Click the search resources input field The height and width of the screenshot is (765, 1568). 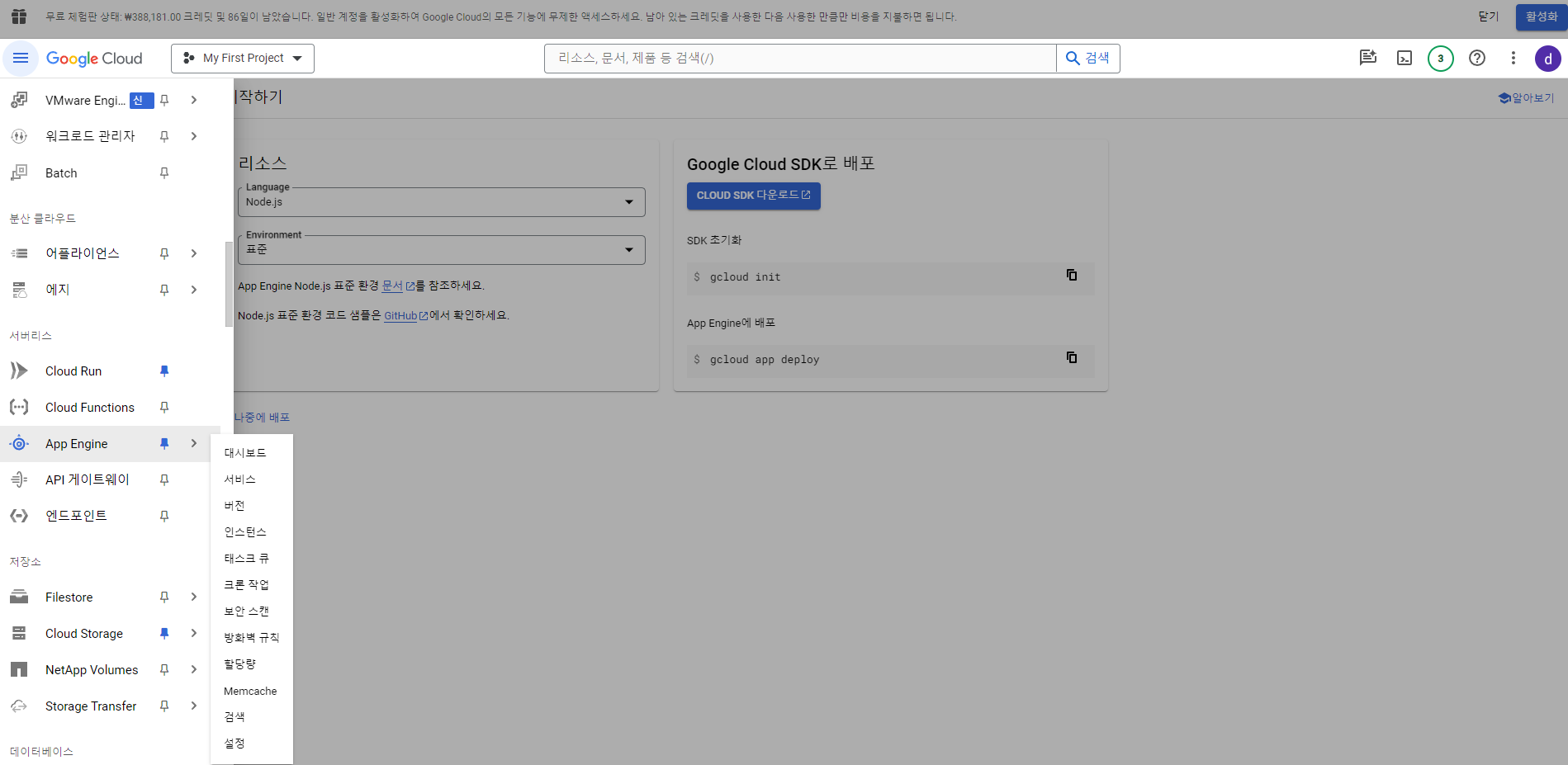click(x=800, y=58)
